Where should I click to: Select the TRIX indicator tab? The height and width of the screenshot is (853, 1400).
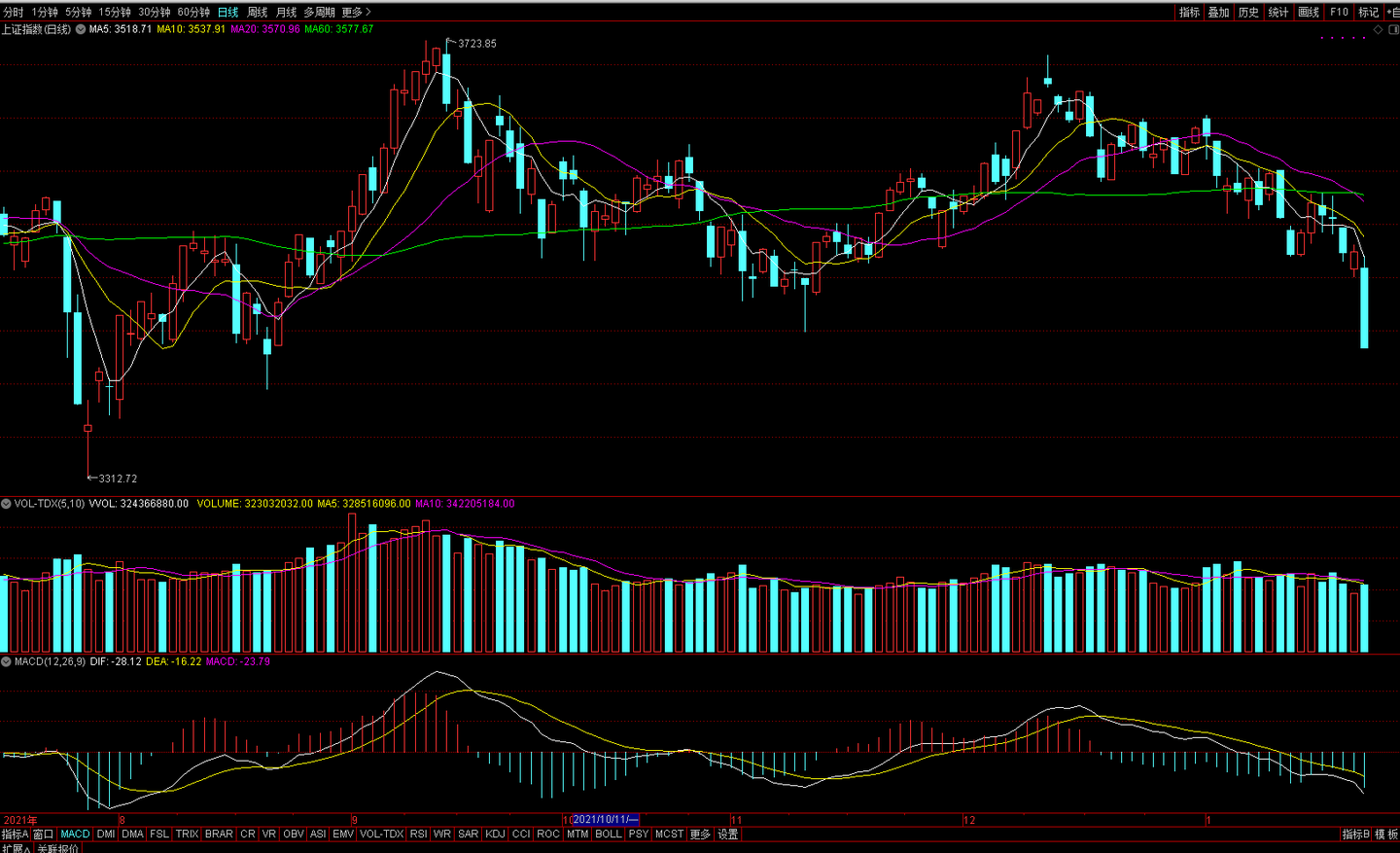(188, 835)
